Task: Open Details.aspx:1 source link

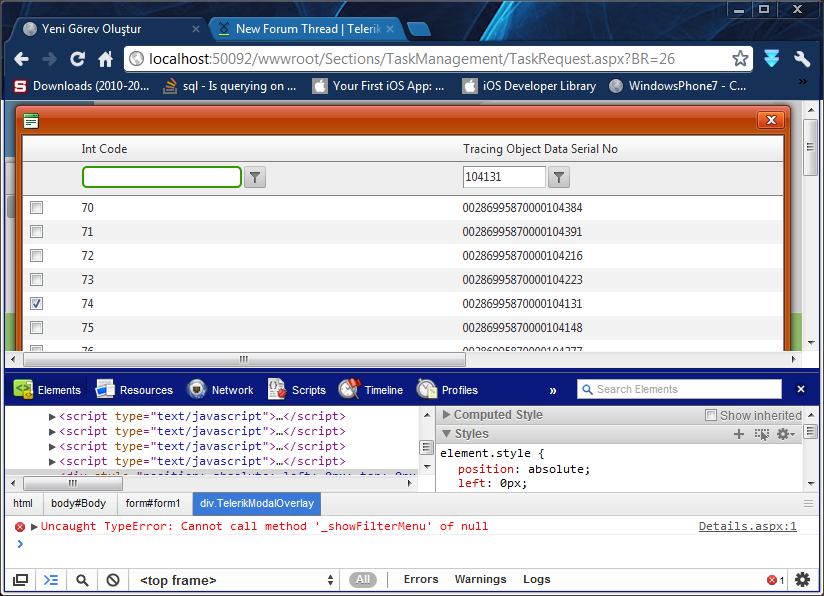Action: click(x=747, y=526)
